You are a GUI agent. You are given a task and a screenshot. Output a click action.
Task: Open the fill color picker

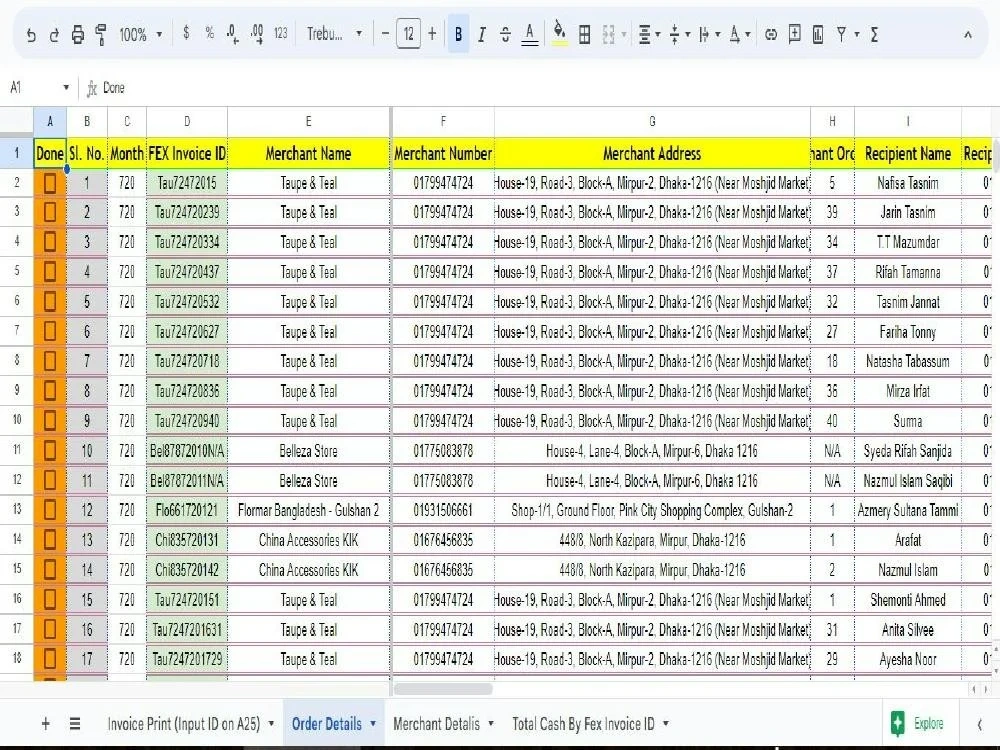(559, 33)
